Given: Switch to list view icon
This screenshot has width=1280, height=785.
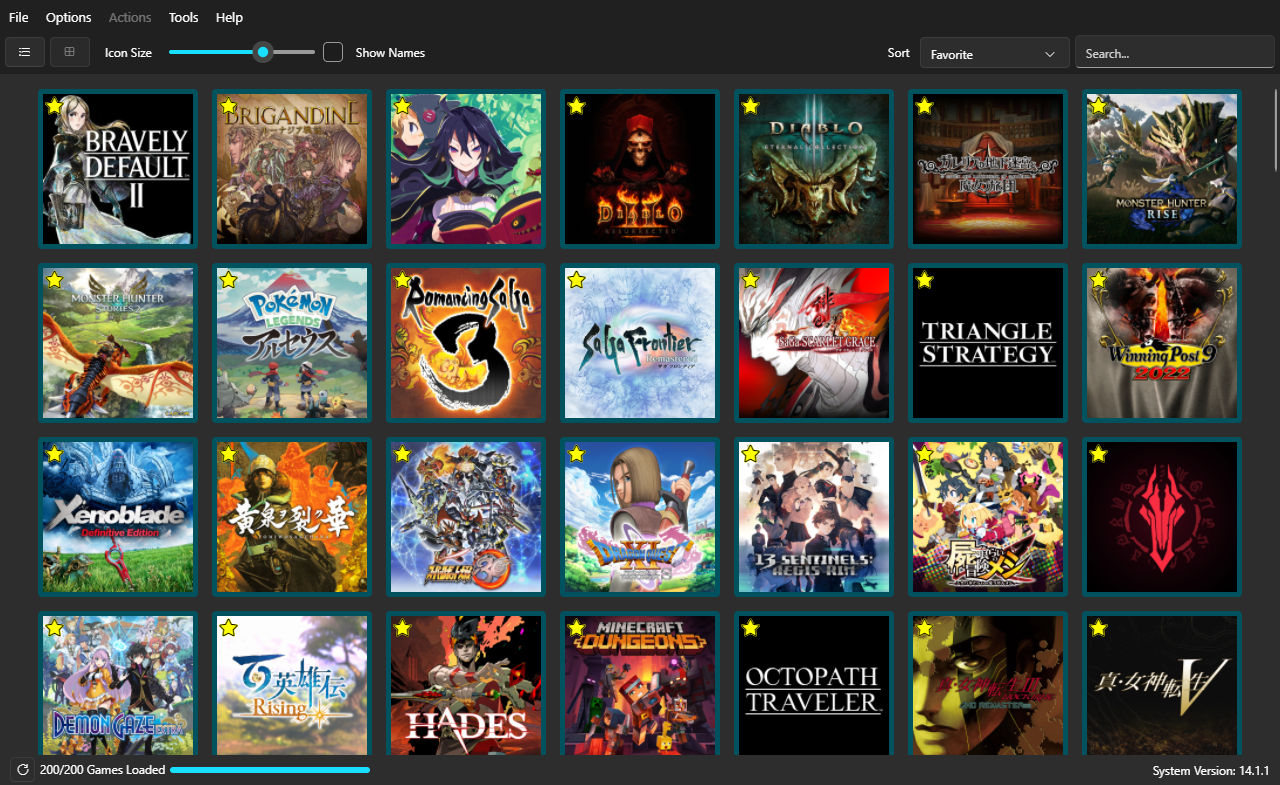Looking at the screenshot, I should (25, 52).
